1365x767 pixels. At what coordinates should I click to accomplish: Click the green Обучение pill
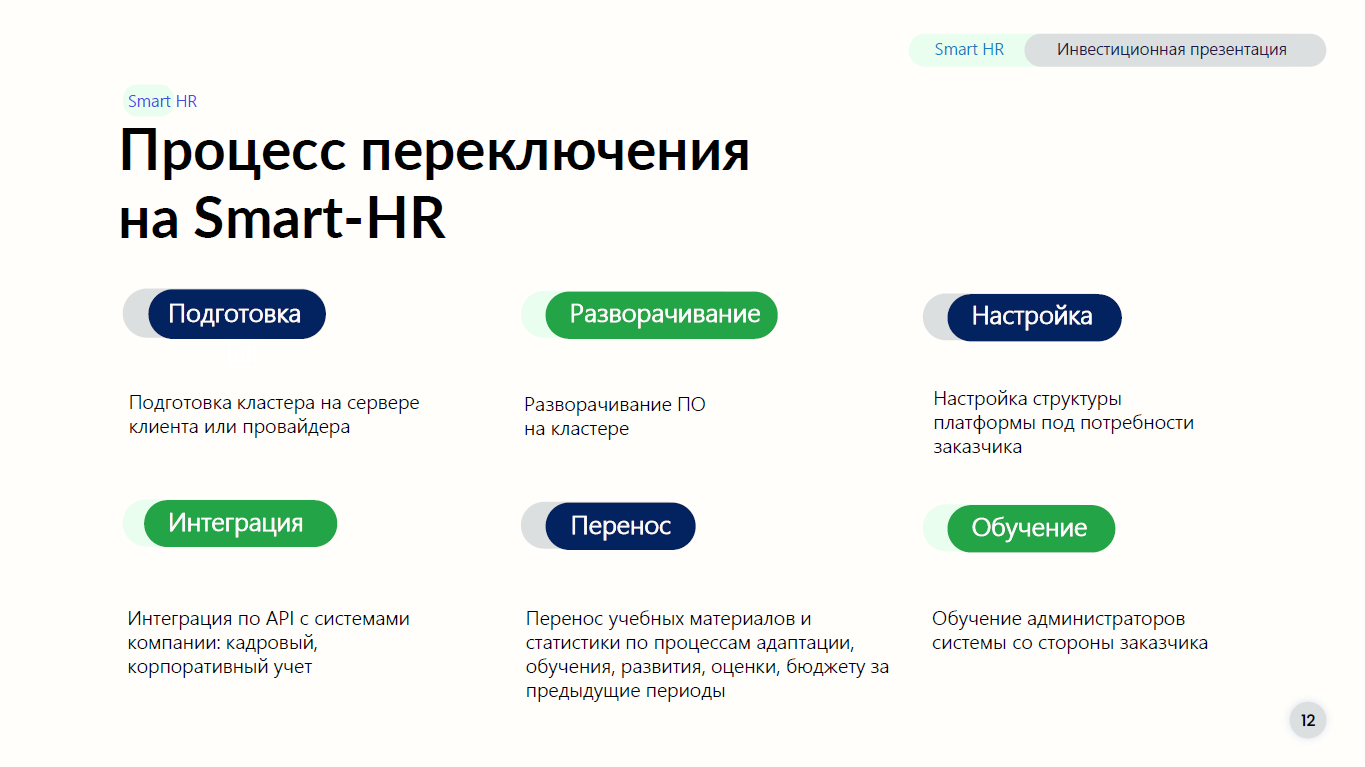pos(1030,528)
